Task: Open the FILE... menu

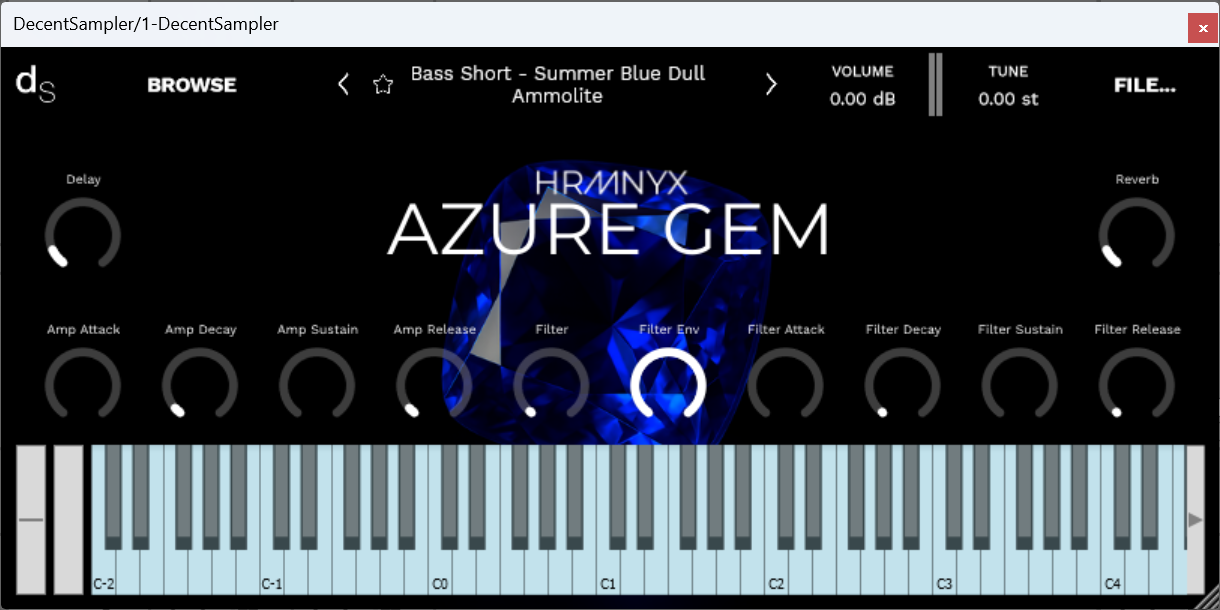Action: 1144,84
